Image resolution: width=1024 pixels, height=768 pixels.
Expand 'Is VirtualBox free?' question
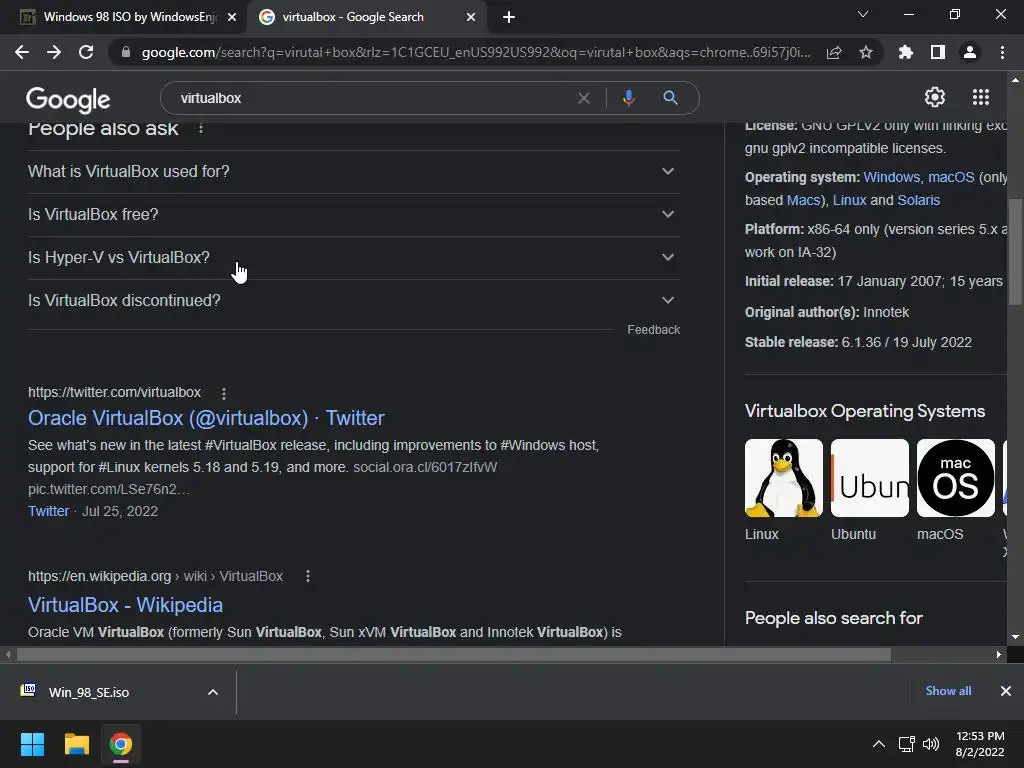[x=354, y=214]
